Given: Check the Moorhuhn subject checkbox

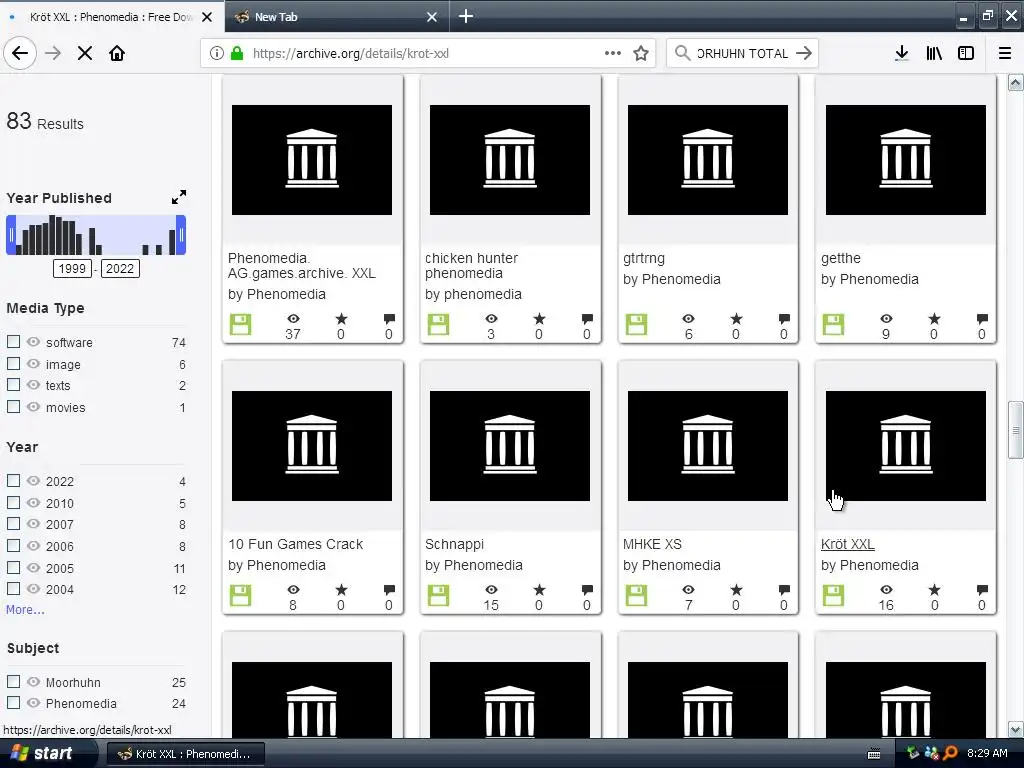Looking at the screenshot, I should point(13,681).
